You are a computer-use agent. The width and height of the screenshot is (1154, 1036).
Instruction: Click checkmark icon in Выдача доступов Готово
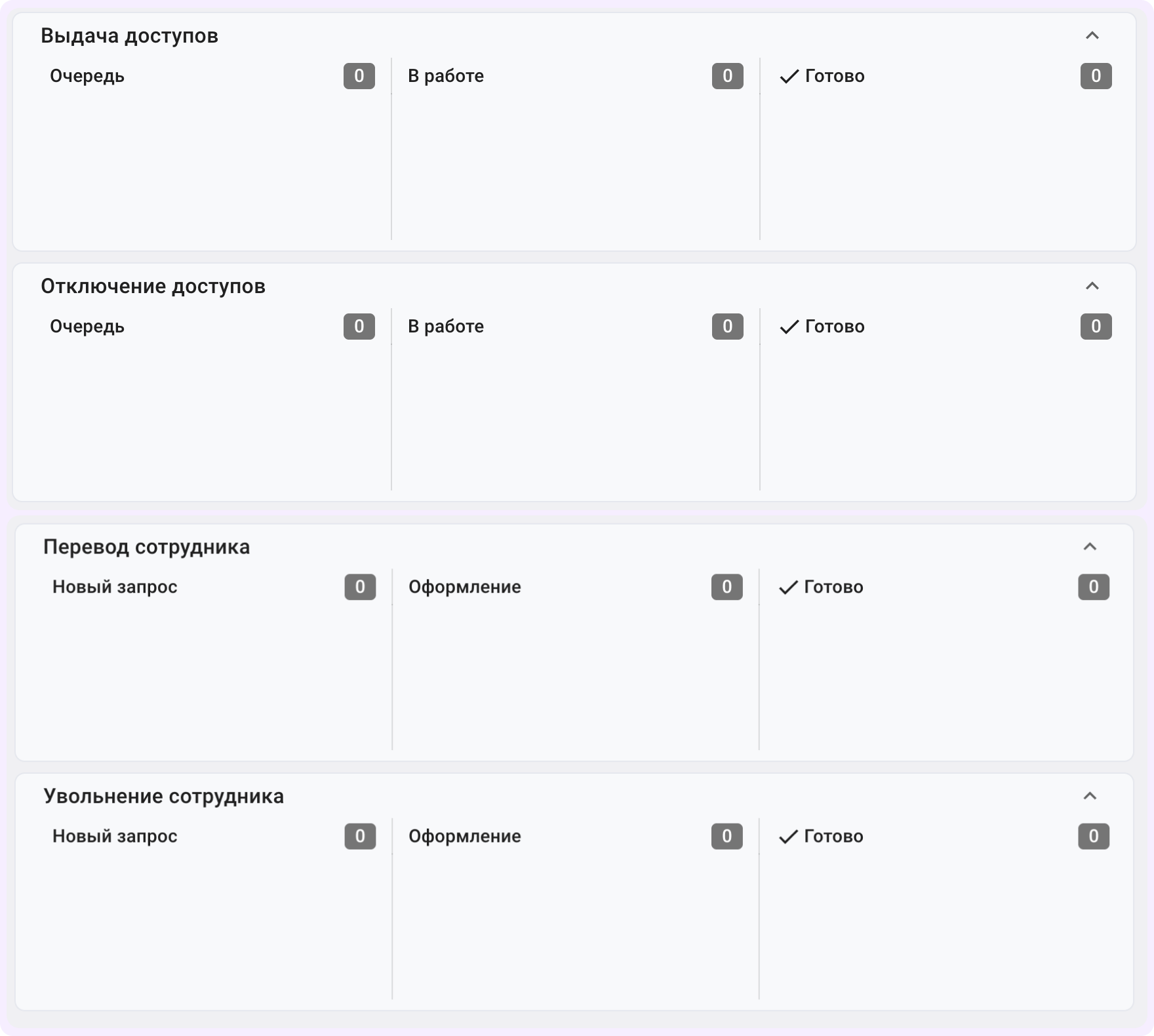point(789,77)
